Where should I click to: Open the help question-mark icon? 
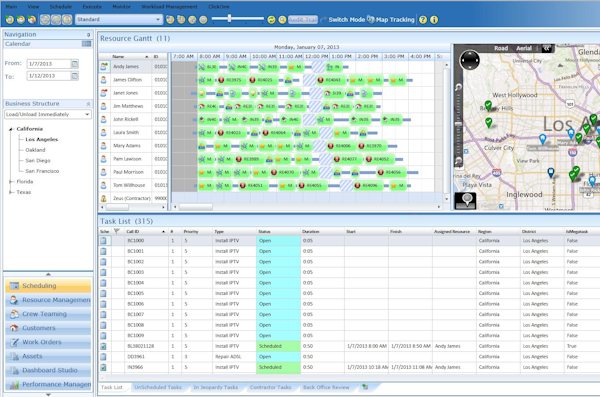423,20
